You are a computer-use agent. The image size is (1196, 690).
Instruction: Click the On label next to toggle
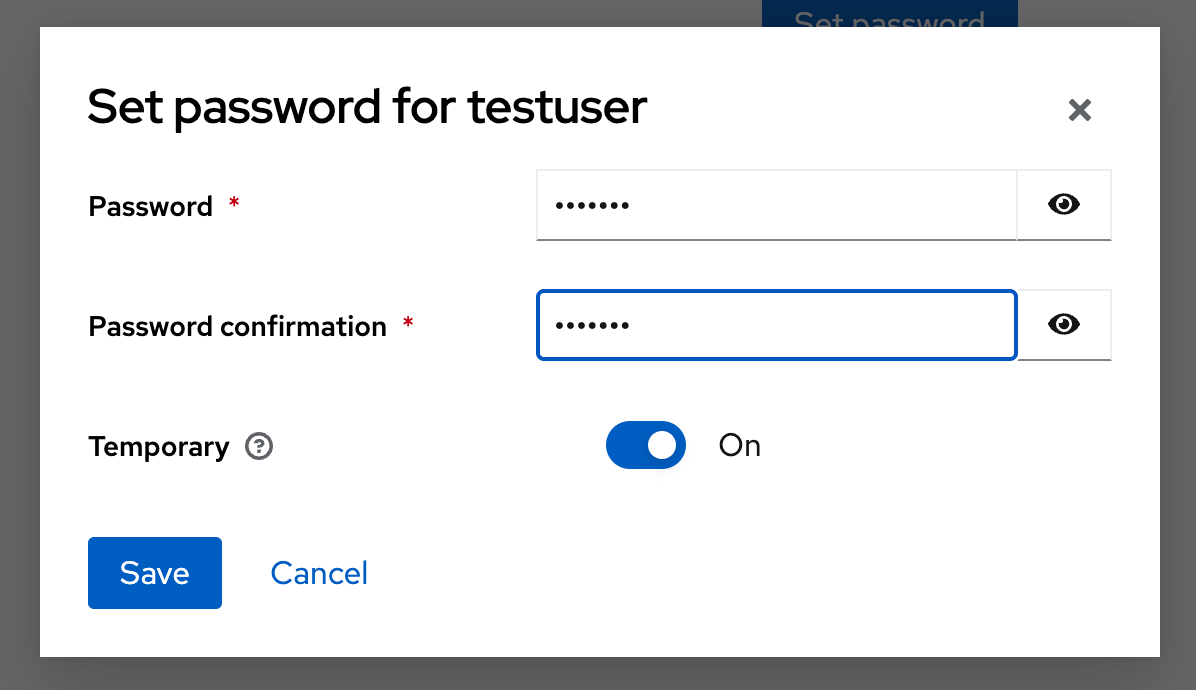tap(739, 445)
